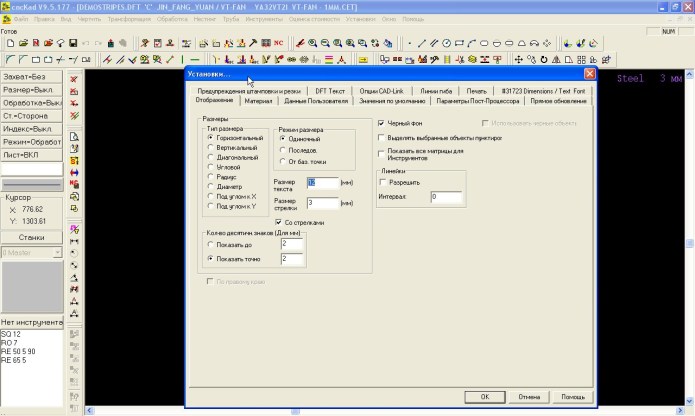
Task: Open Данные Пользователя tab
Action: [316, 101]
